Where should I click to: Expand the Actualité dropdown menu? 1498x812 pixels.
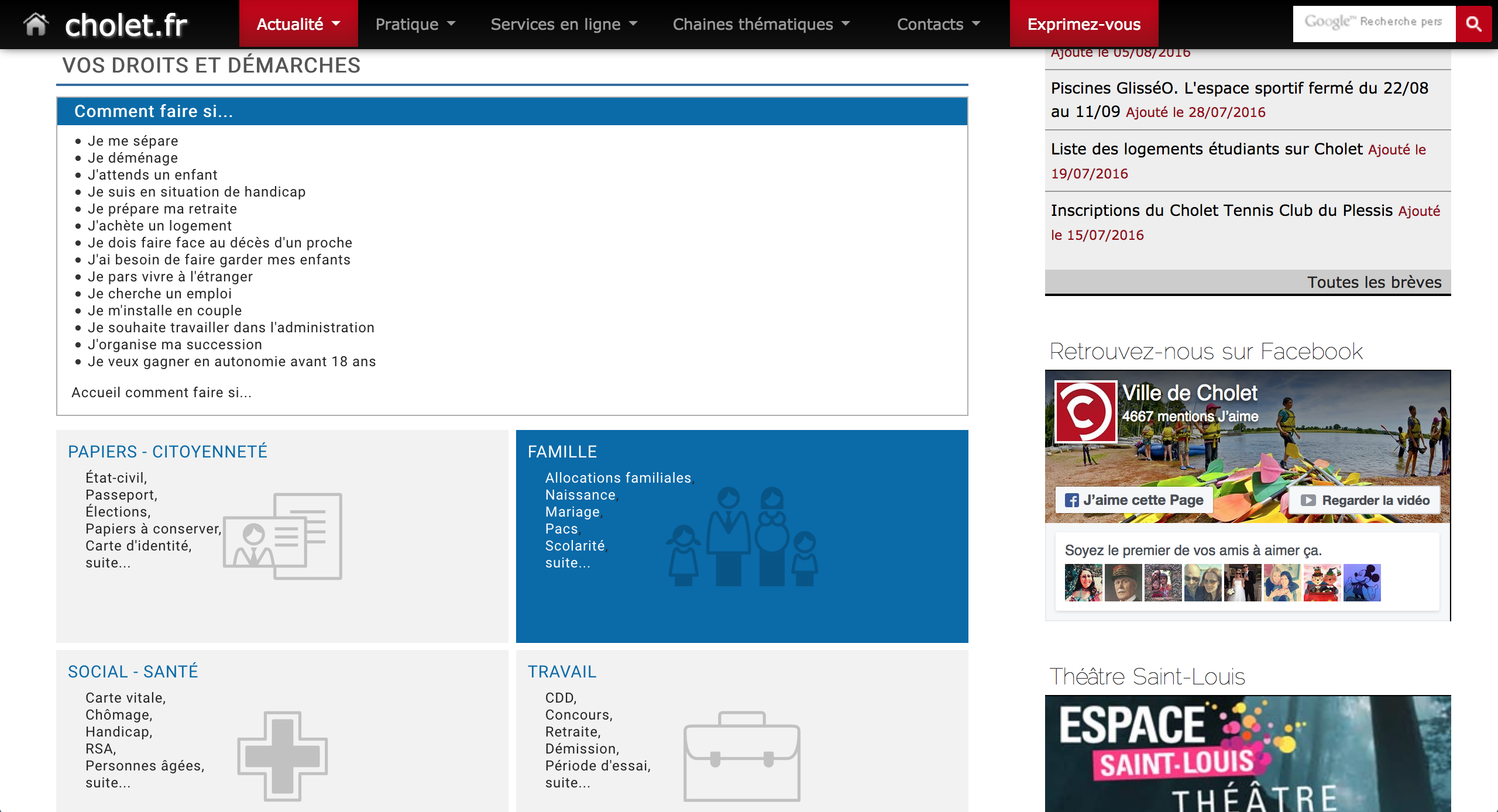[298, 24]
